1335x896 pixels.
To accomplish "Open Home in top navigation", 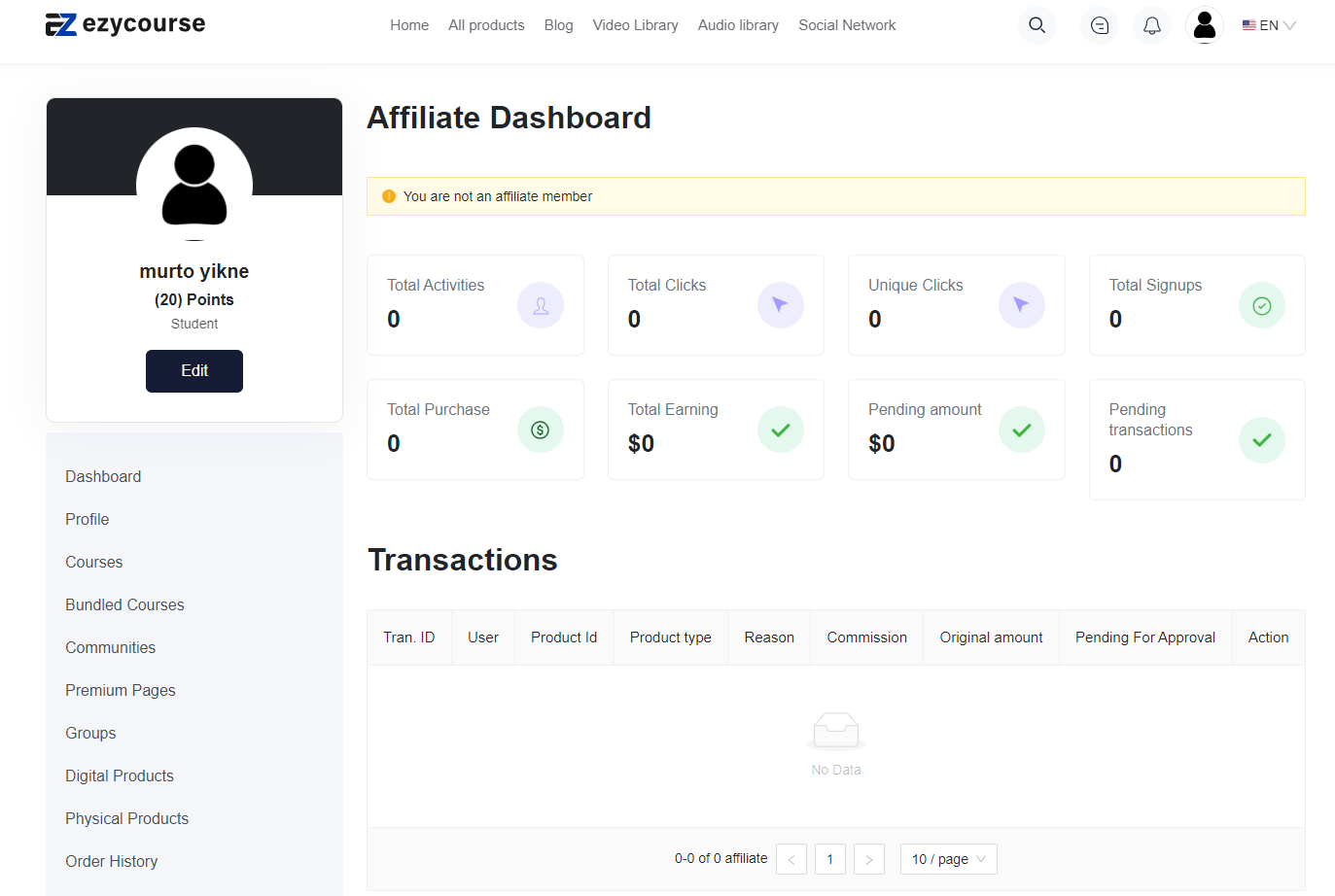I will point(409,25).
